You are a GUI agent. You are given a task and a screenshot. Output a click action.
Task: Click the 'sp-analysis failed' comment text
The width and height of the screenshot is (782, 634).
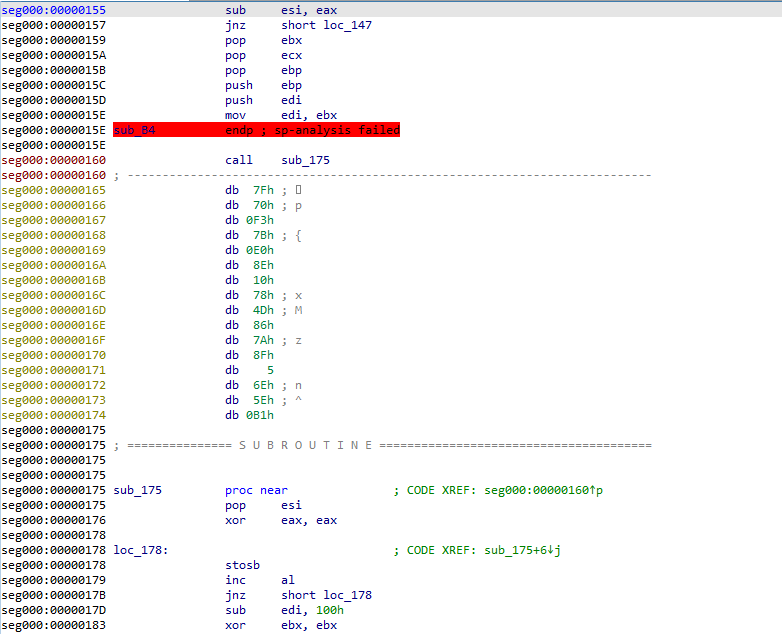[337, 130]
